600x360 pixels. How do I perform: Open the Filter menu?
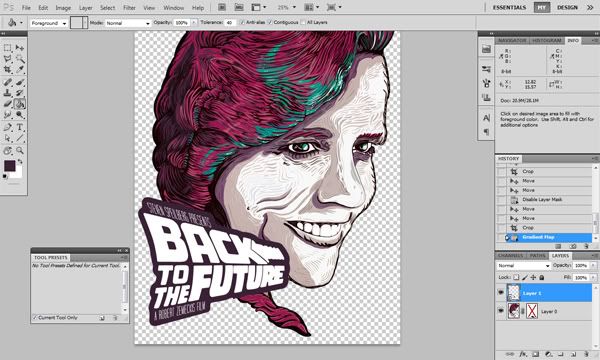point(129,8)
